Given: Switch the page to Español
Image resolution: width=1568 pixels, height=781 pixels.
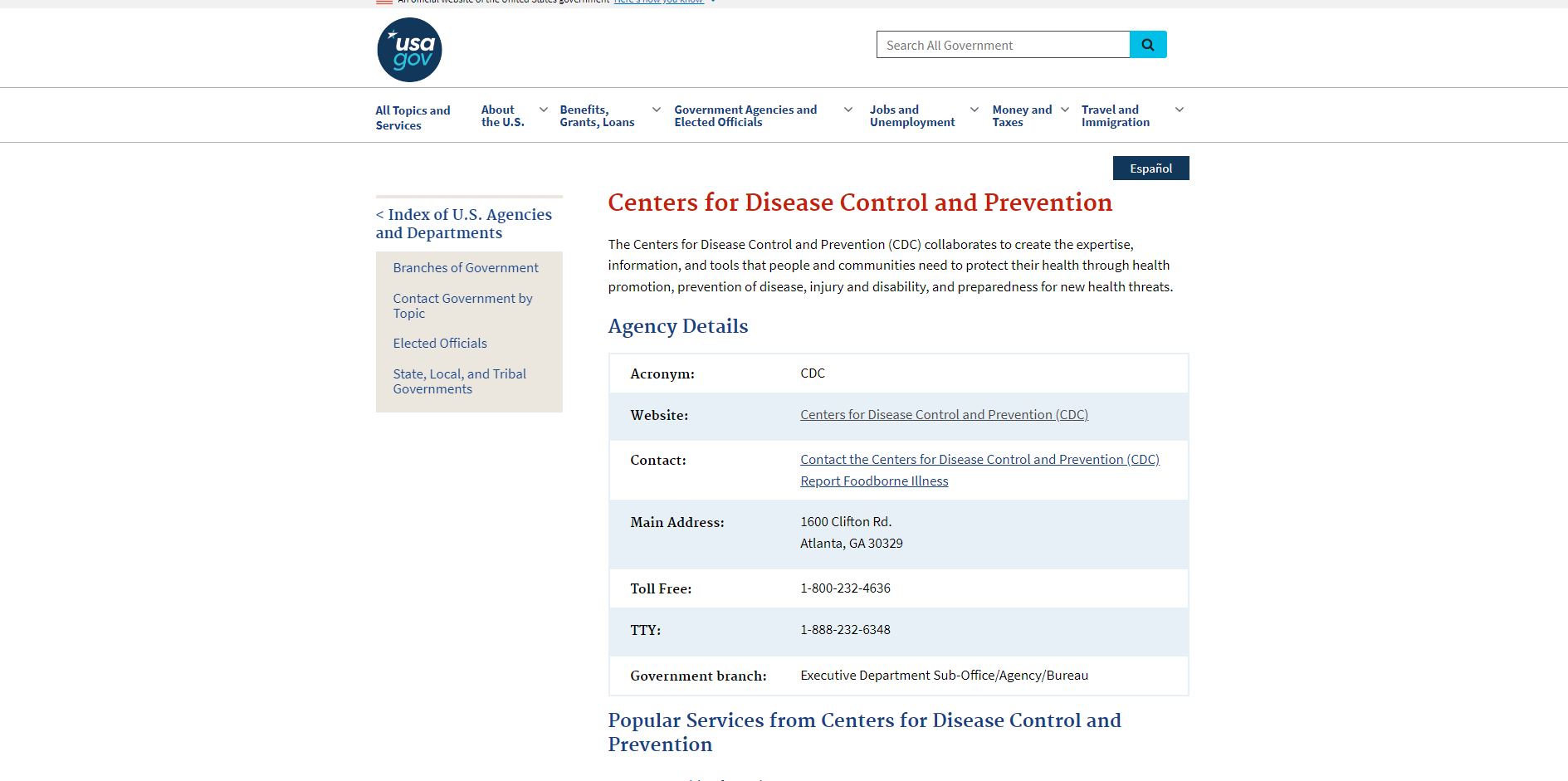Looking at the screenshot, I should pos(1150,168).
